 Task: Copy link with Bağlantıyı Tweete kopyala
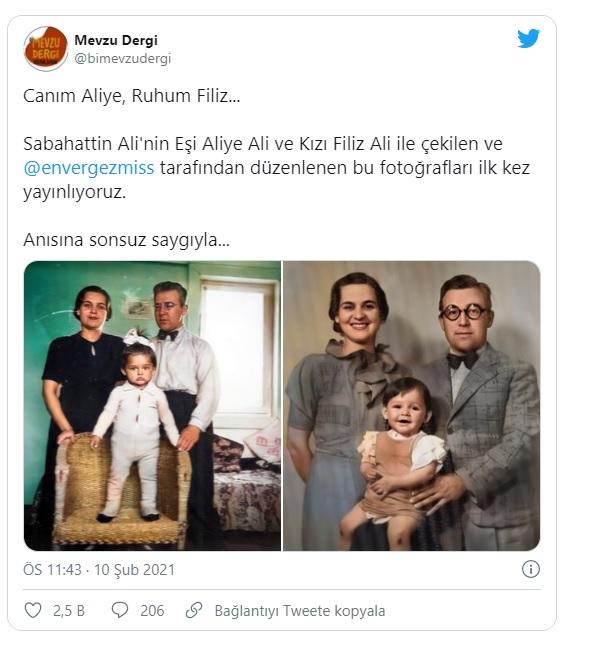300,611
